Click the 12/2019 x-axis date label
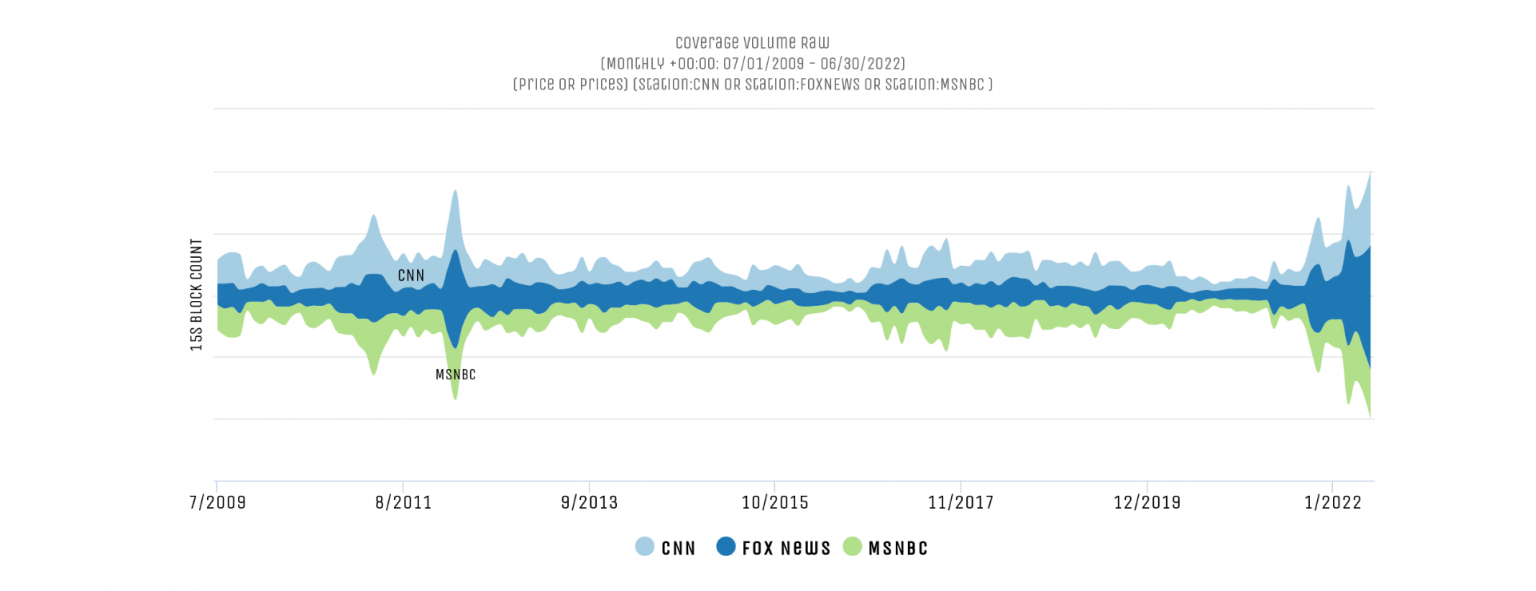Viewport: 1536px width, 591px height. pos(1146,502)
